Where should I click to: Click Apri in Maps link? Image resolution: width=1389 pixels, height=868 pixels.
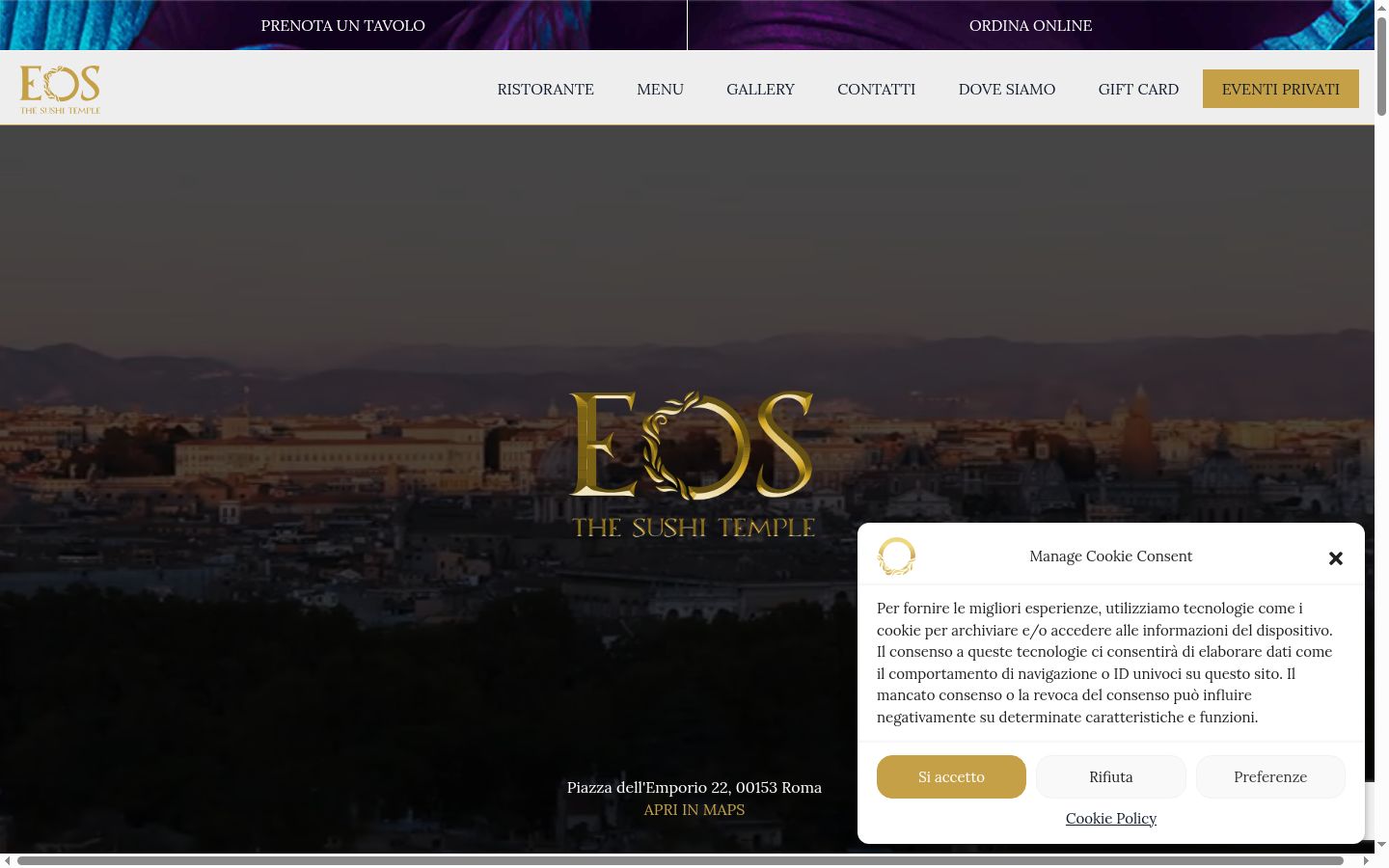click(694, 809)
